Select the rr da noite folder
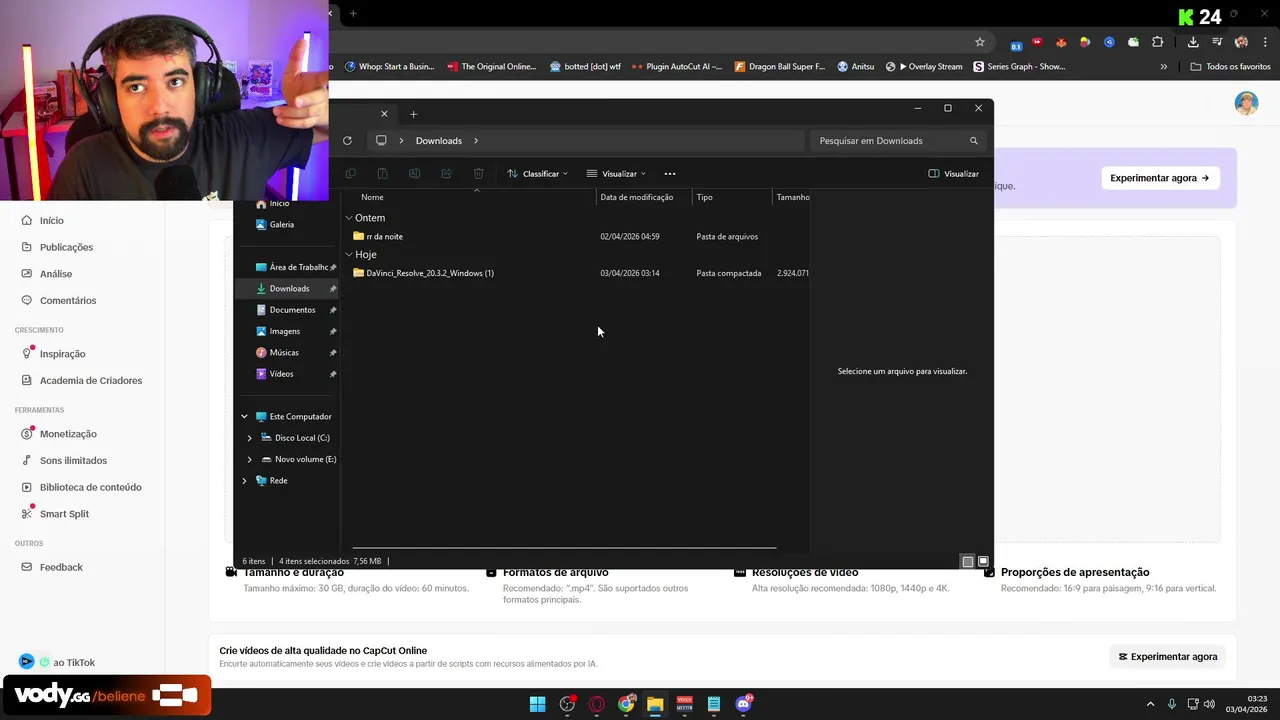 click(378, 237)
